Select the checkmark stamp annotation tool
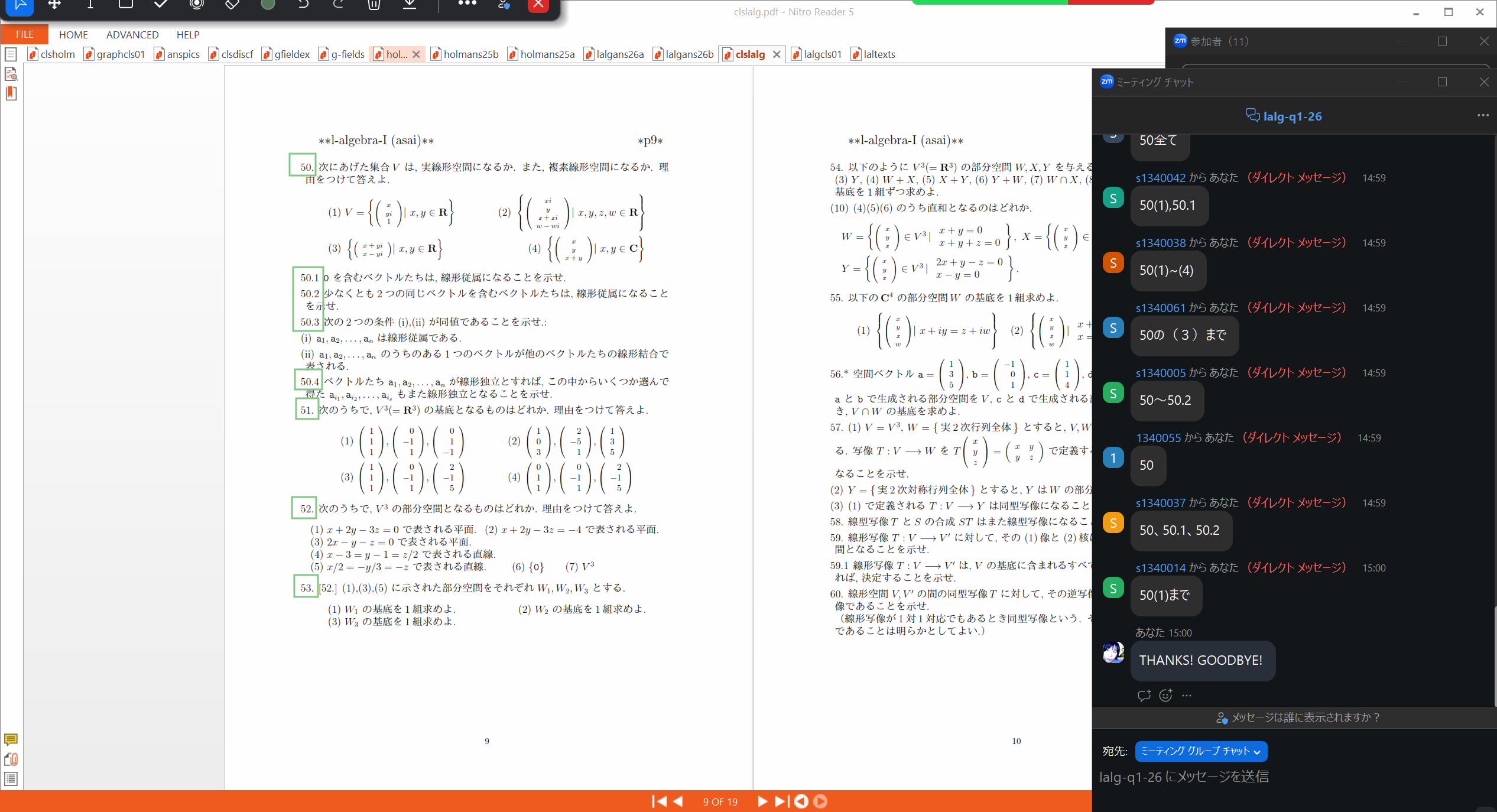 point(161,5)
